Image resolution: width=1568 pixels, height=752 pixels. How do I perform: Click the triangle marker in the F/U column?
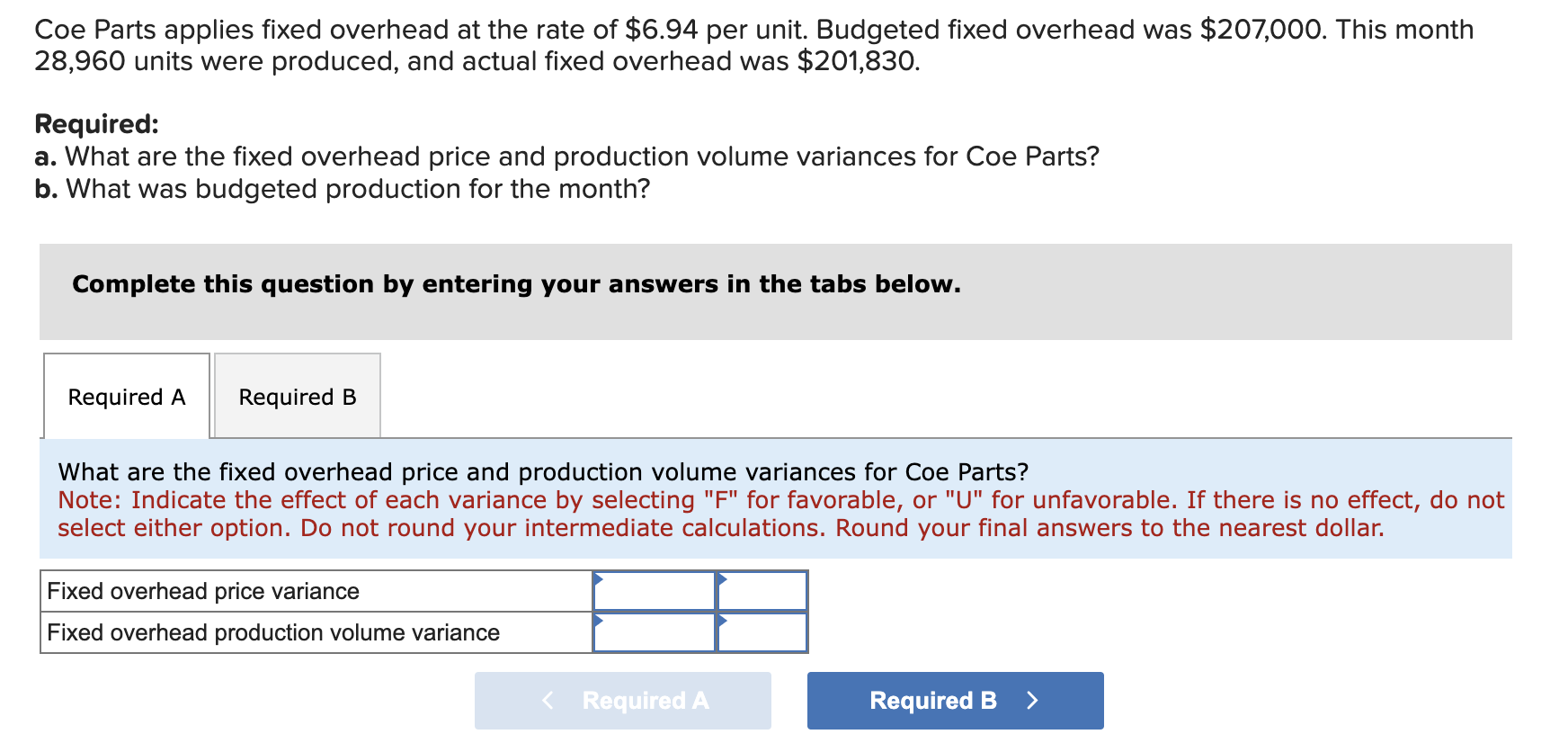719,580
